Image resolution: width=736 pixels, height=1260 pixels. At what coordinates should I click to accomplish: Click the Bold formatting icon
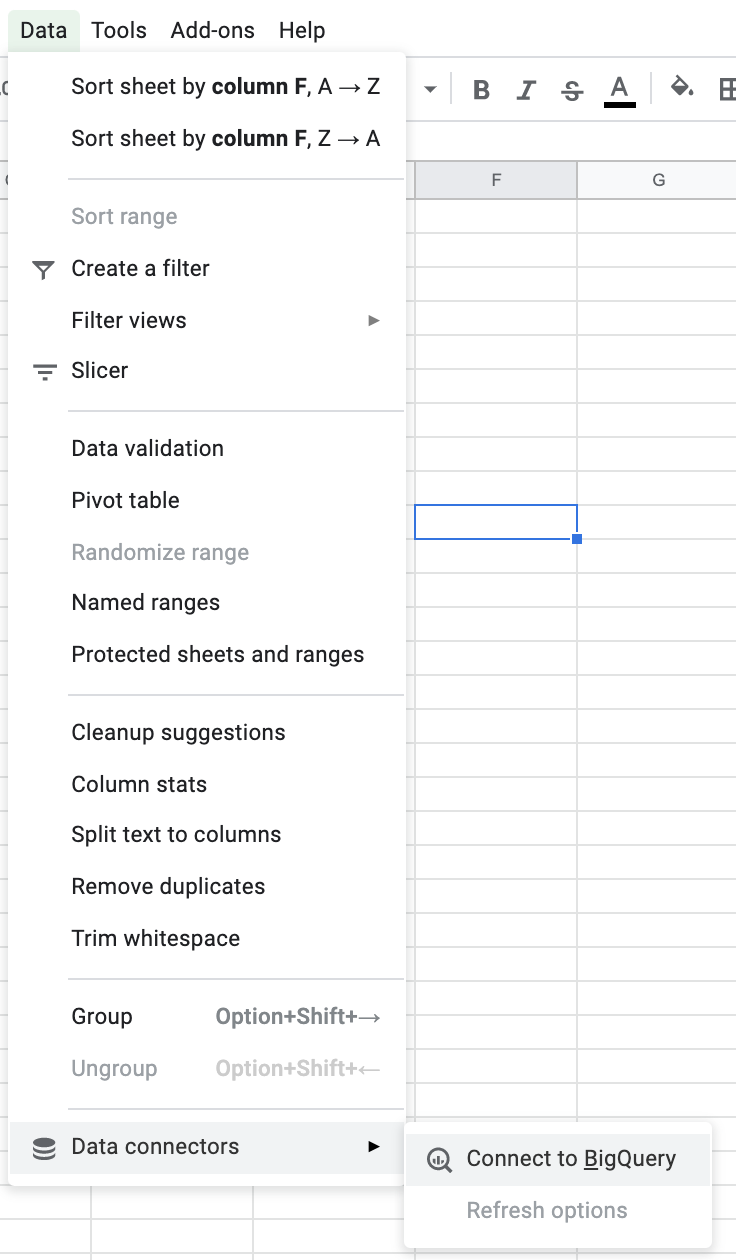[481, 90]
